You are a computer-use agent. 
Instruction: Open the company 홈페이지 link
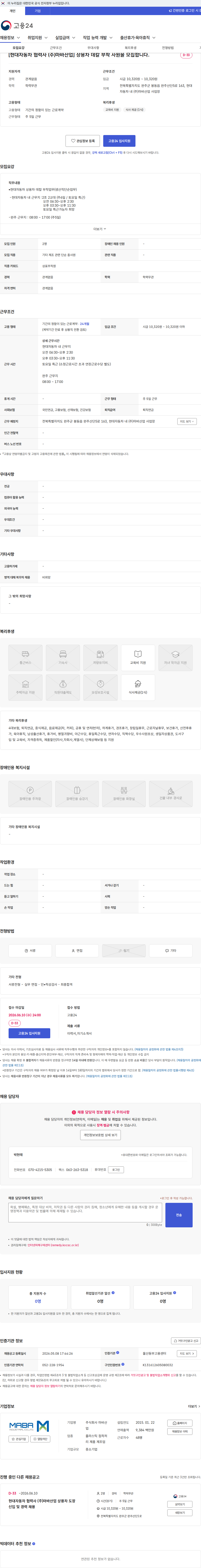tap(180, 1423)
